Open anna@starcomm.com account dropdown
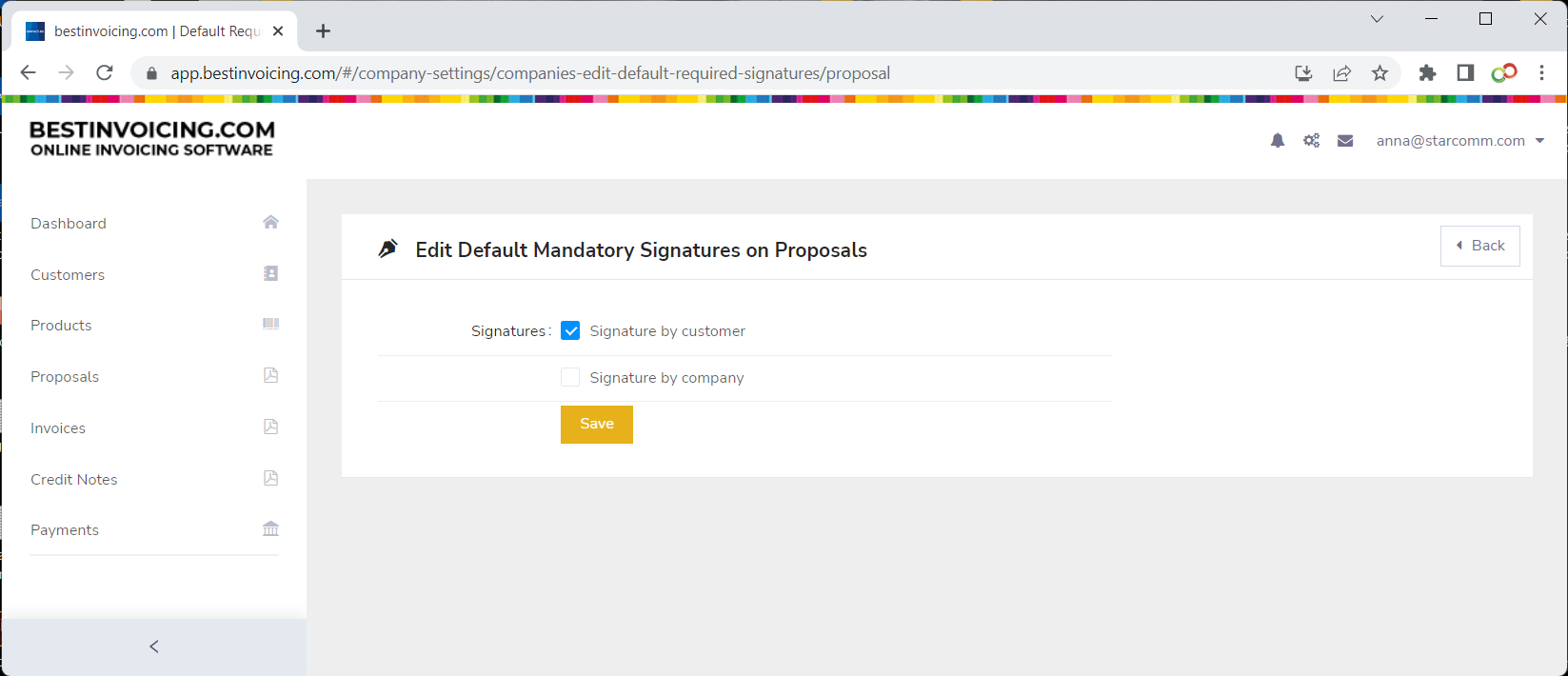This screenshot has height=676, width=1568. [1459, 141]
